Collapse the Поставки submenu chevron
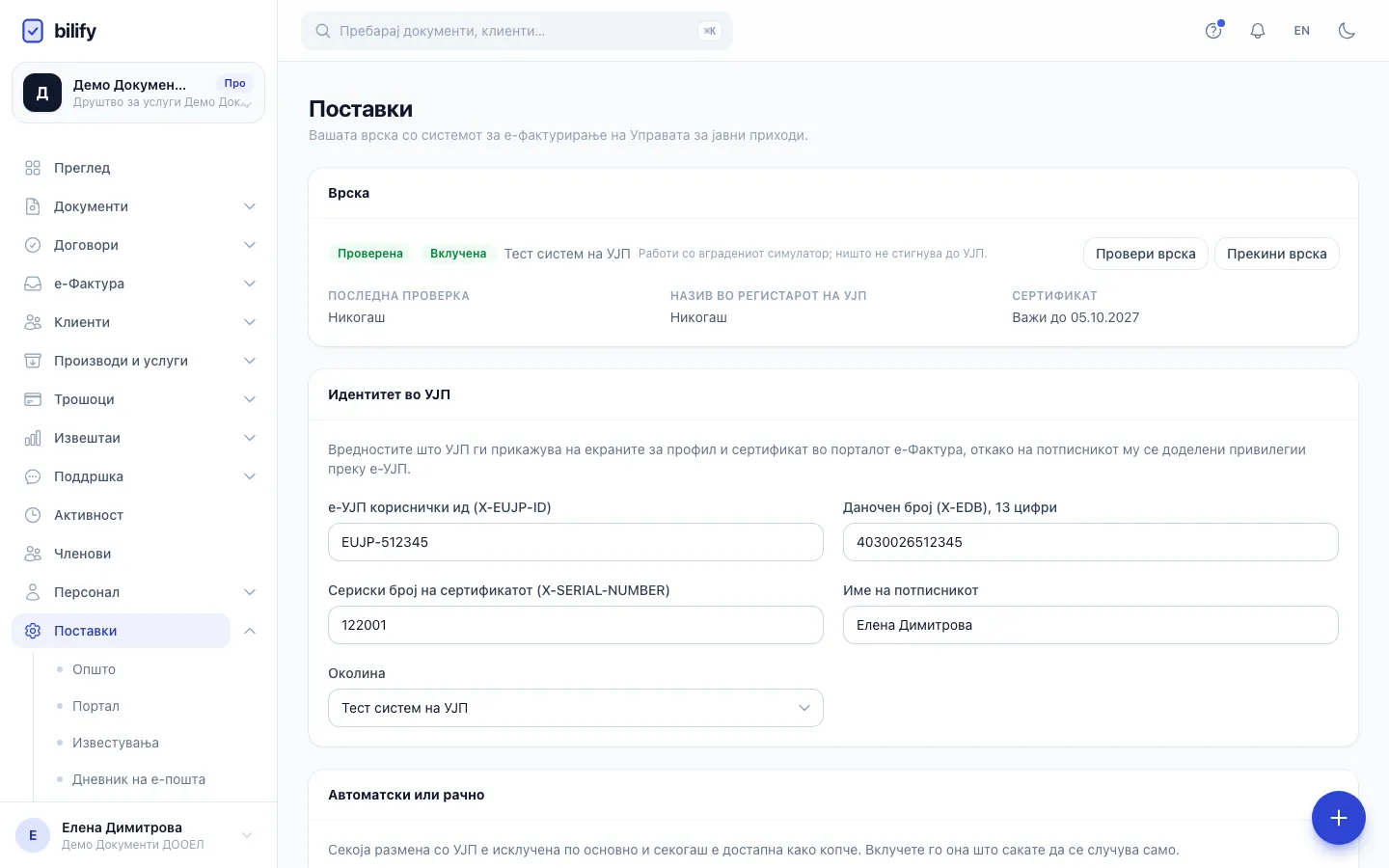This screenshot has height=868, width=1389. click(250, 631)
